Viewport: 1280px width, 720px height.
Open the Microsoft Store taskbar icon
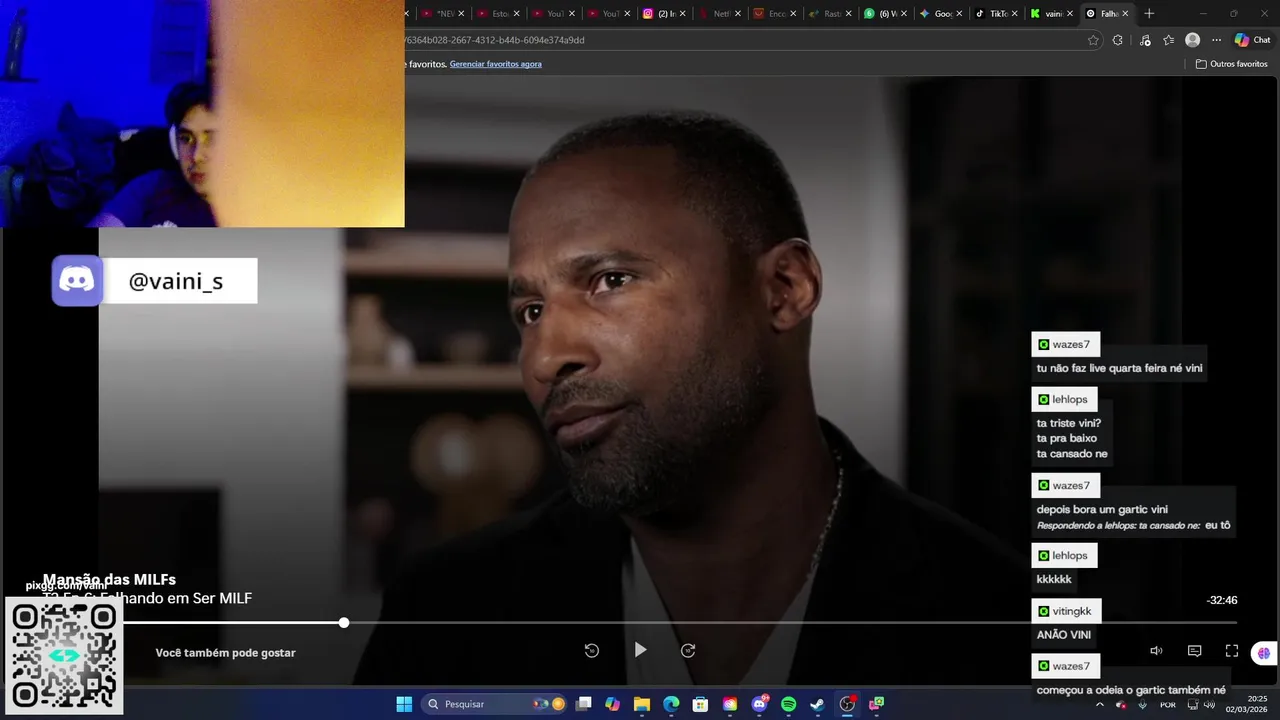point(701,704)
